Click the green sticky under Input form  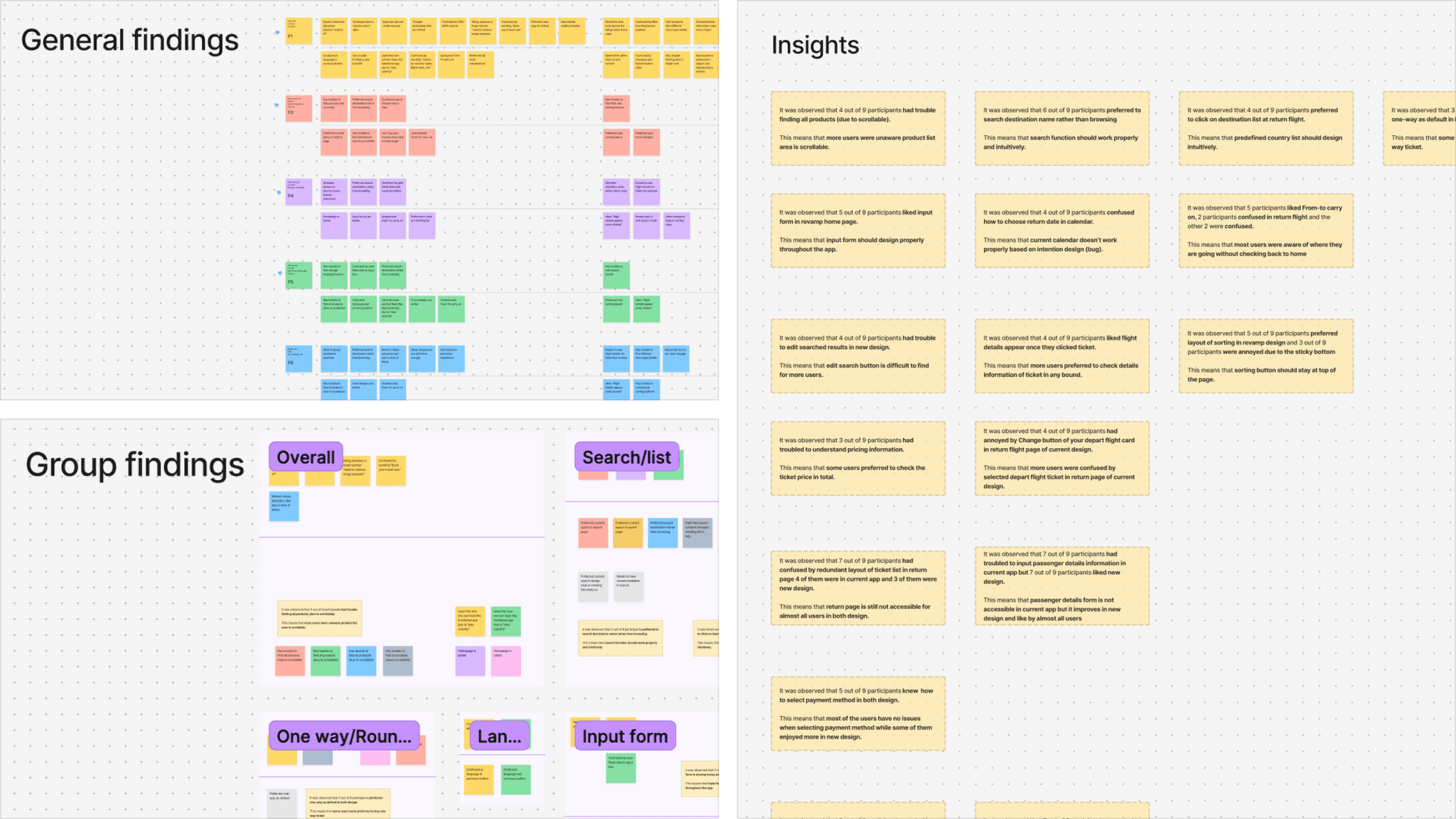[620, 766]
